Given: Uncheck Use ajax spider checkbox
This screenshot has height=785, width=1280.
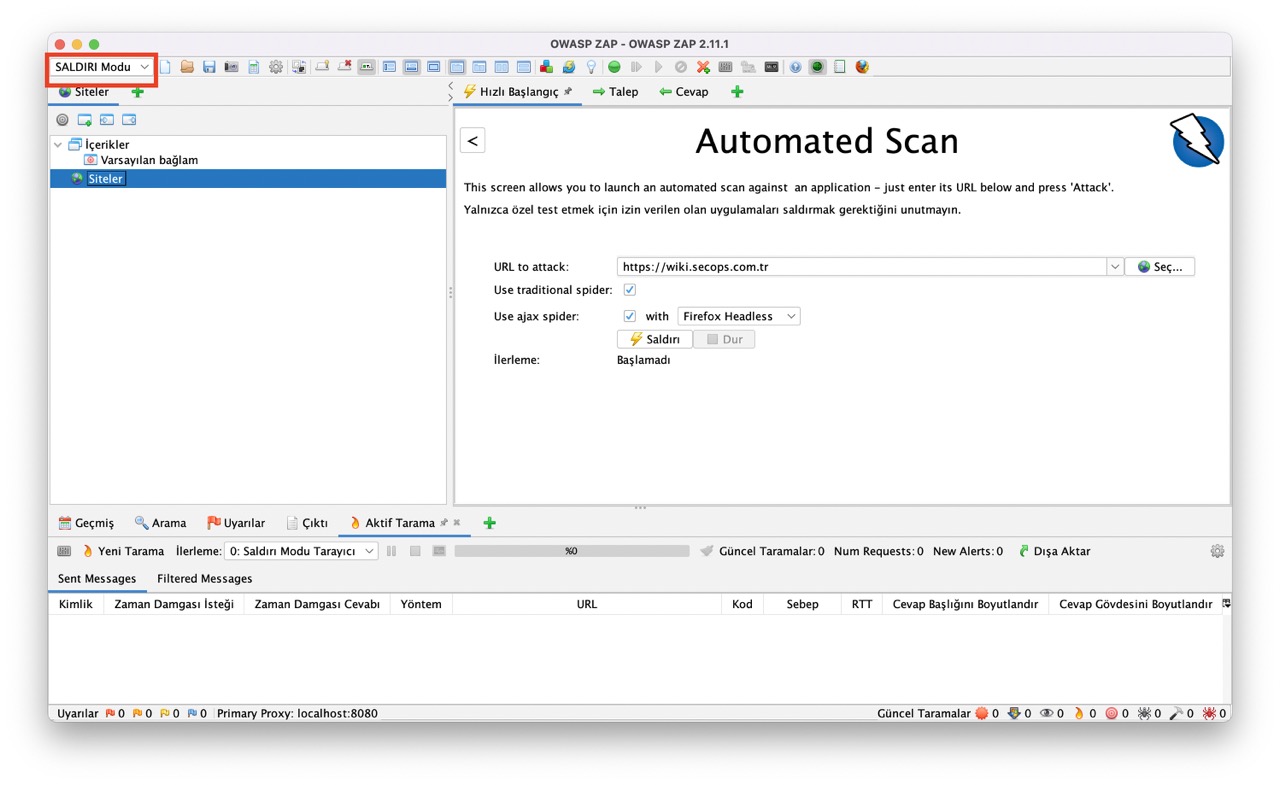Looking at the screenshot, I should [x=630, y=316].
